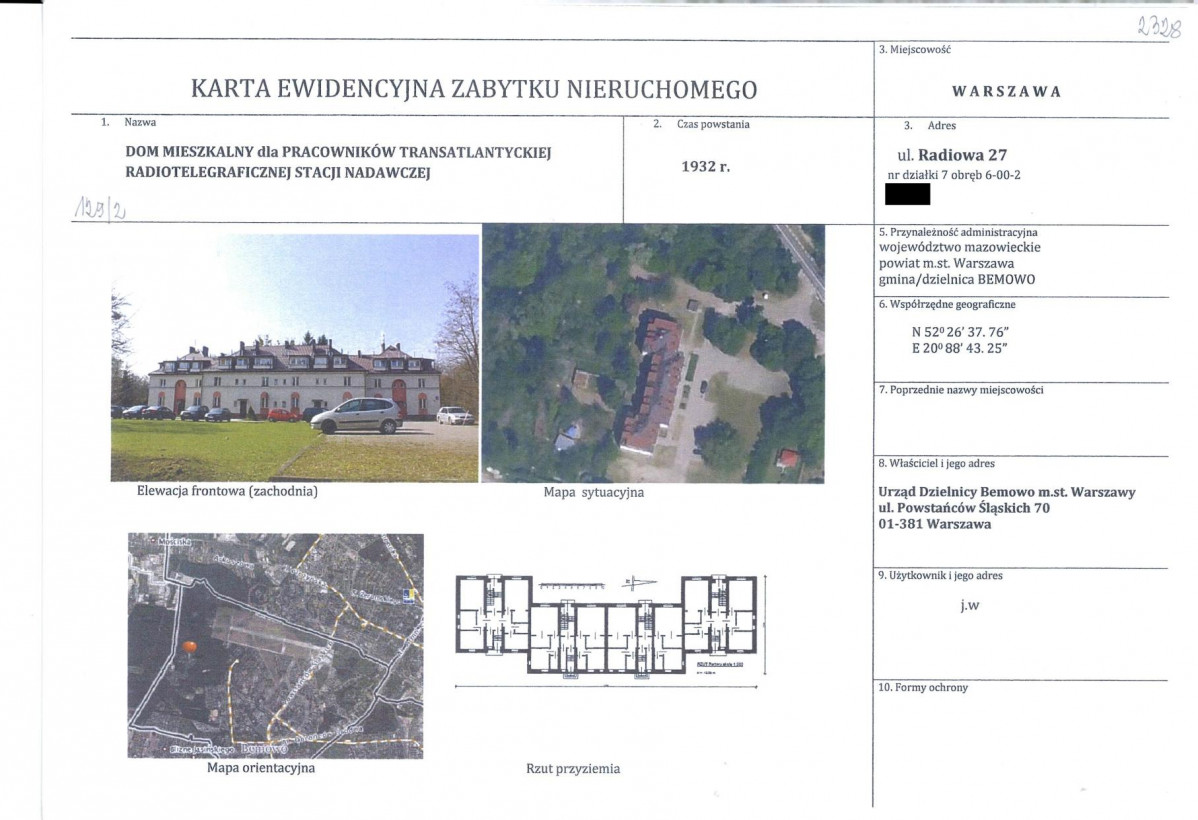
Task: Select the address ul. Radiowa 27
Action: tap(952, 155)
